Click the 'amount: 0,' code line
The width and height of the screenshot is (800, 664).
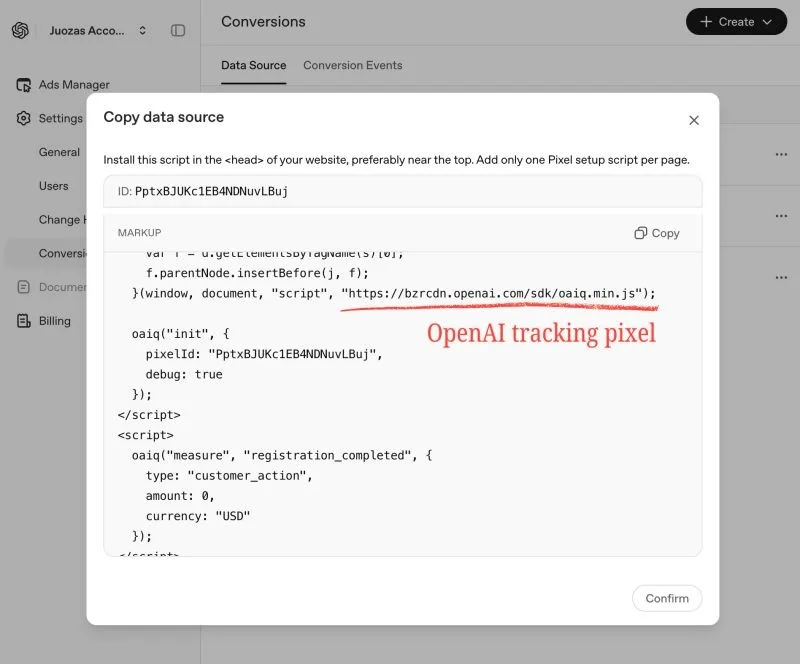click(x=180, y=496)
